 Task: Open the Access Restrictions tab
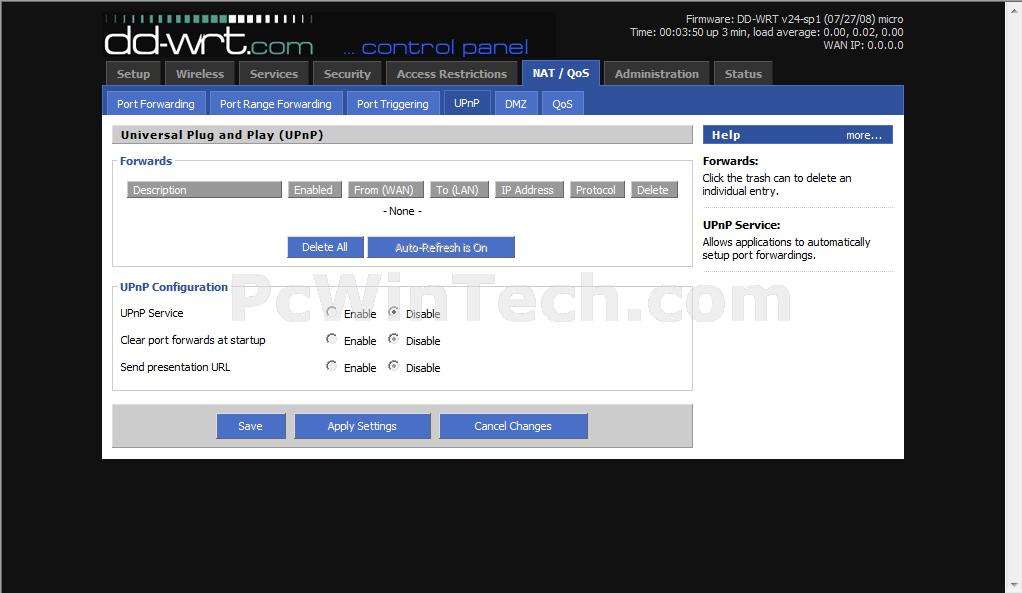click(452, 74)
